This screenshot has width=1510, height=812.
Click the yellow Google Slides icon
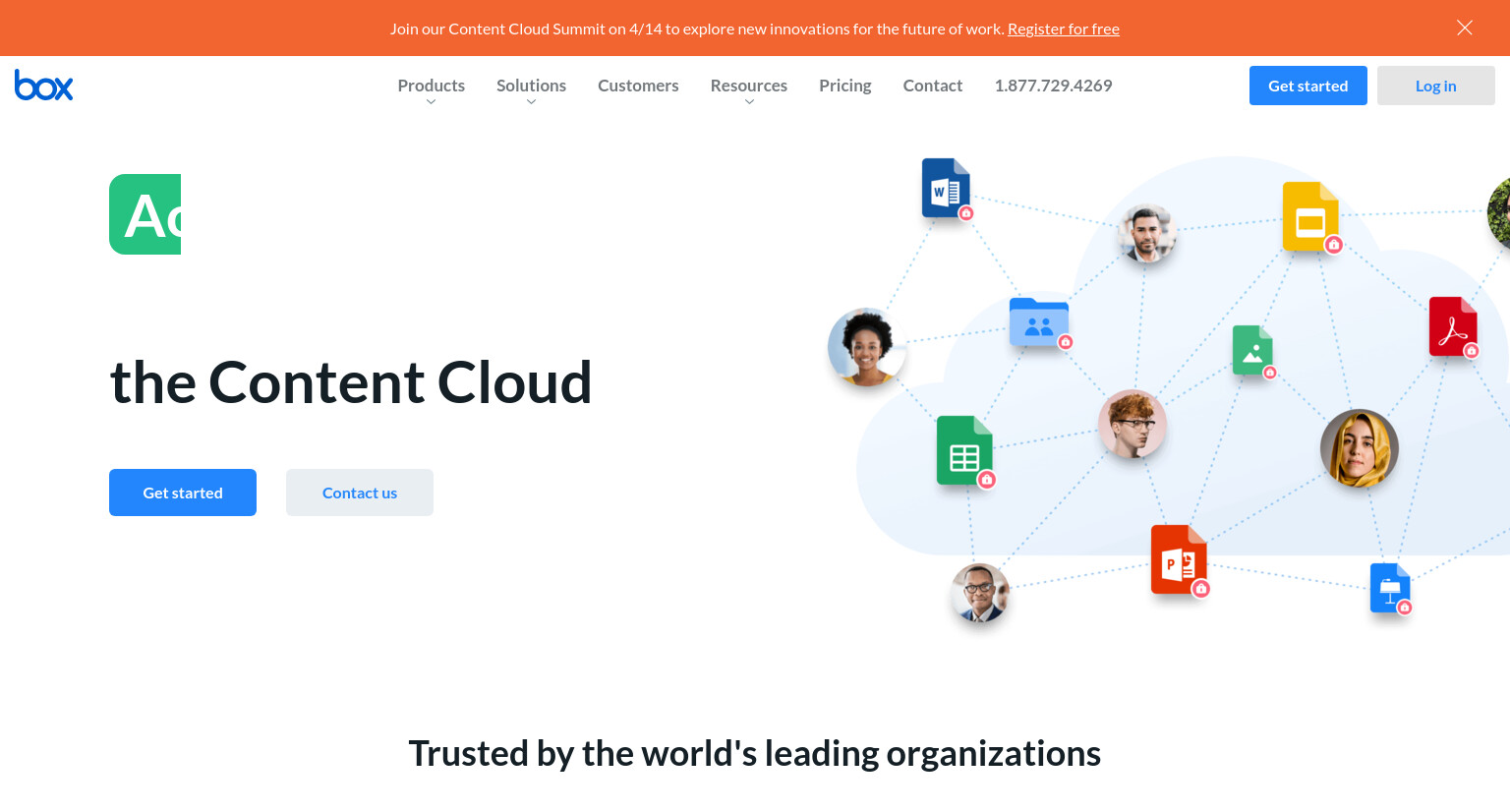pos(1310,216)
